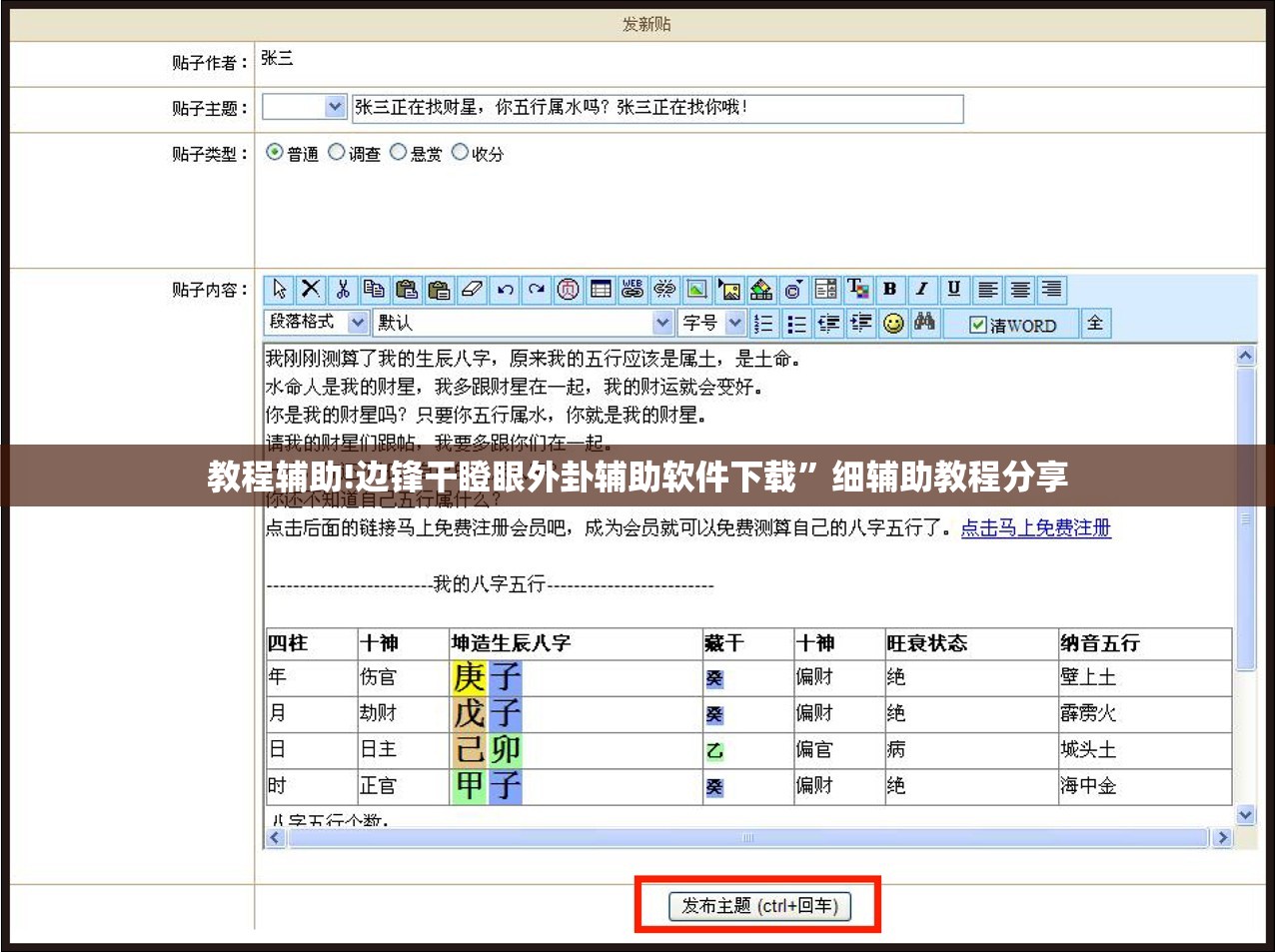
Task: Open the 段落格式 paragraph format dropdown
Action: (317, 322)
